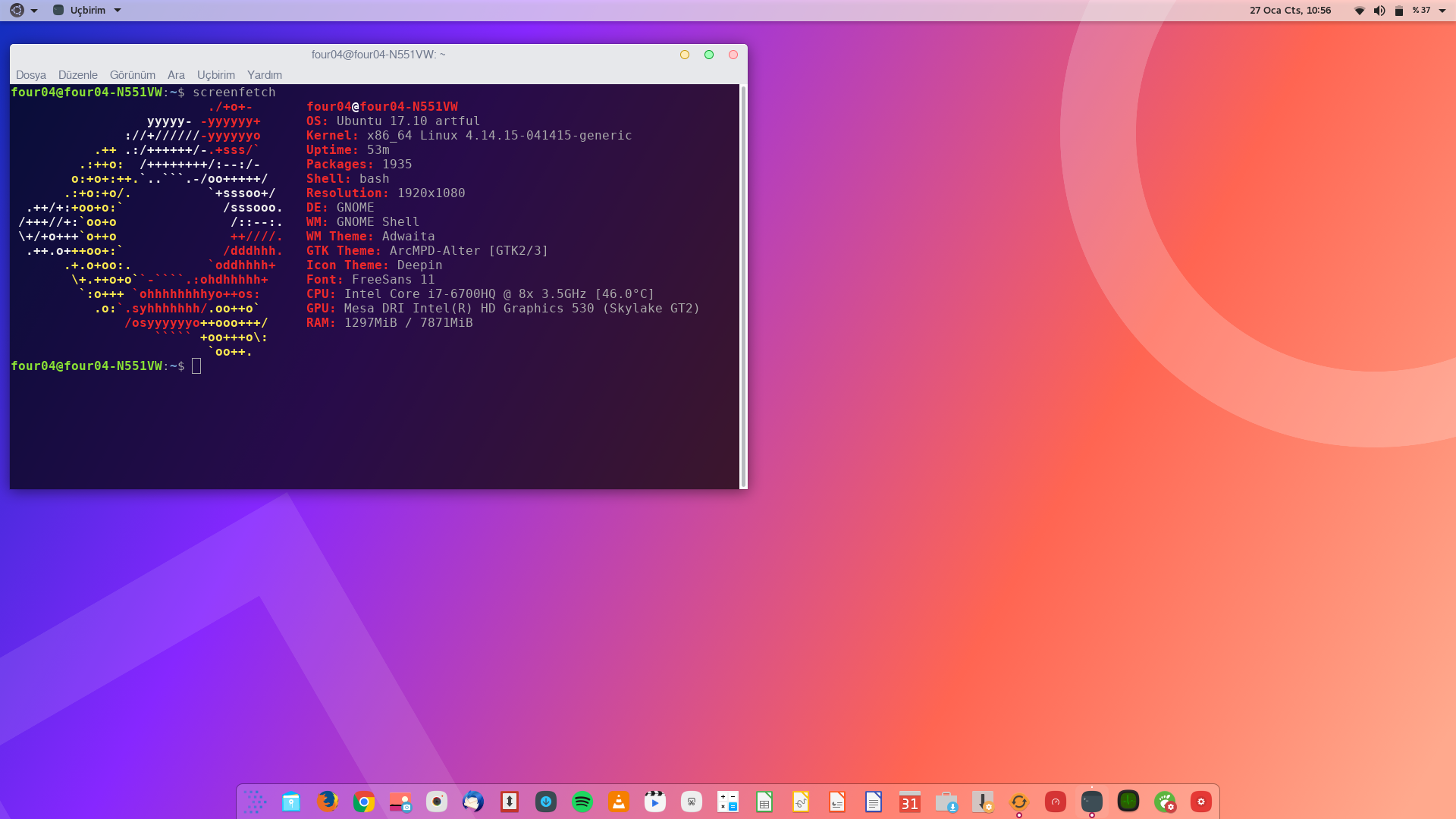This screenshot has width=1456, height=819.
Task: Launch LibreOffice Impress from the dock
Action: (x=837, y=802)
